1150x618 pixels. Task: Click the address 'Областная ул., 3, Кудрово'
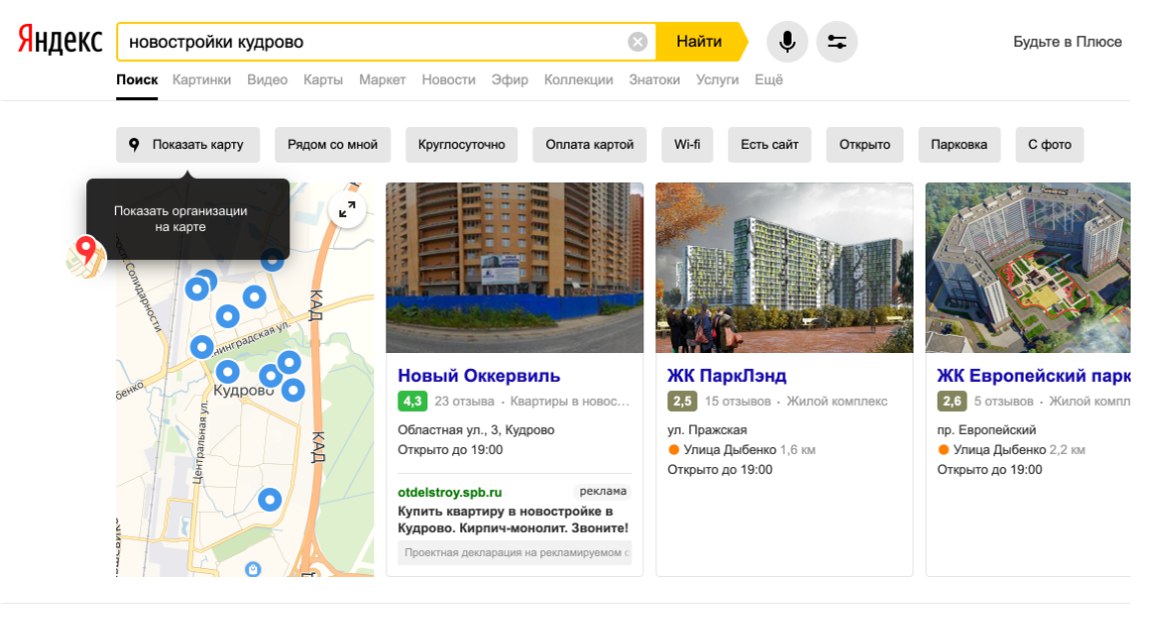476,430
